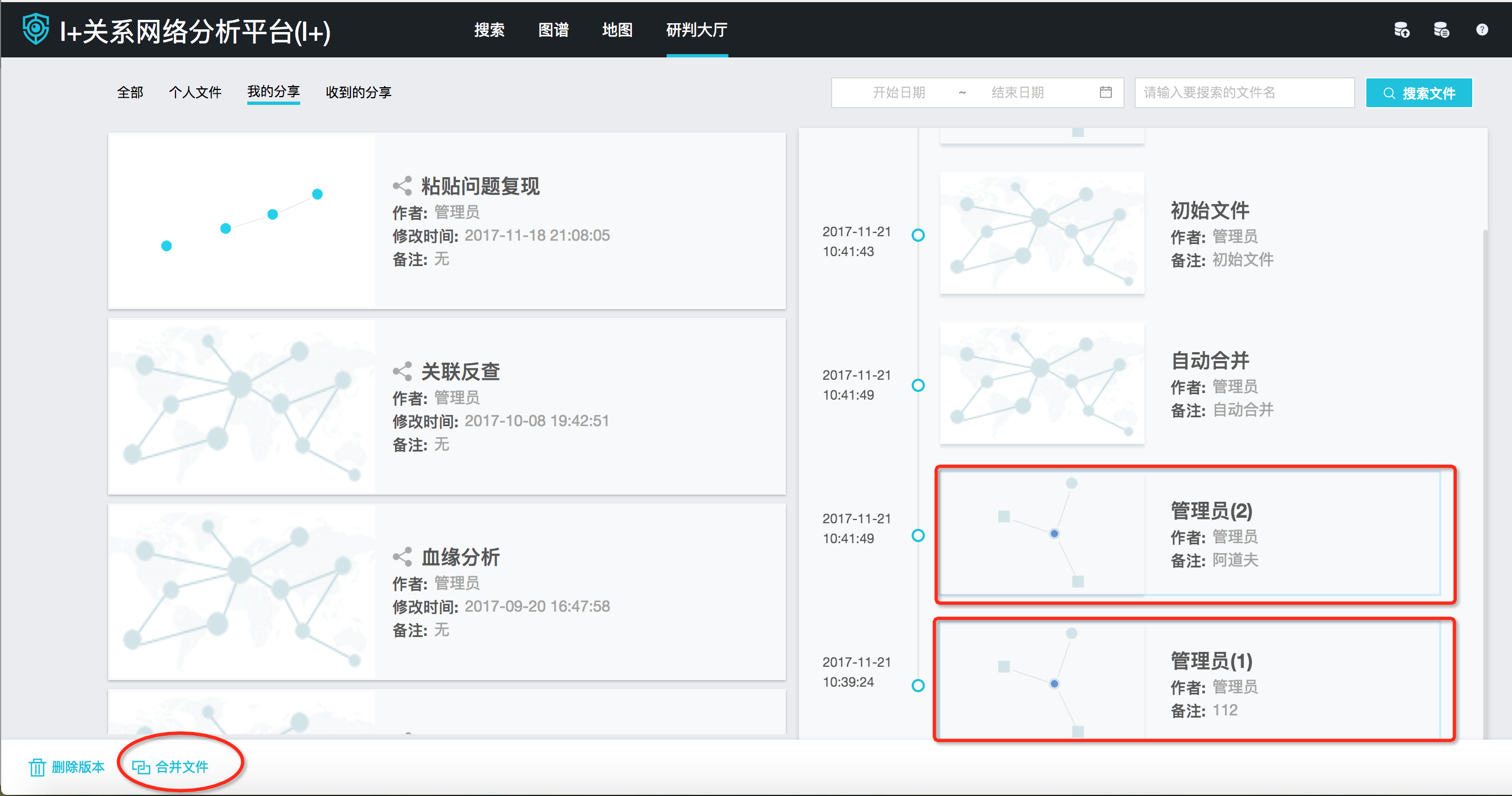
Task: Click the I+关系网络分析平台(I+) title
Action: point(195,31)
